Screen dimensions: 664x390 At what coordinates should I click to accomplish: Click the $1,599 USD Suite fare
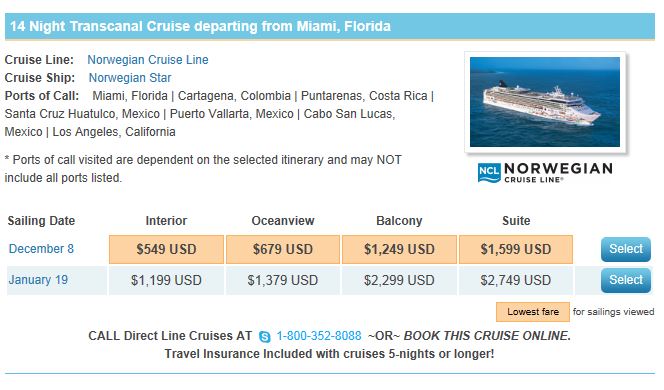[516, 249]
